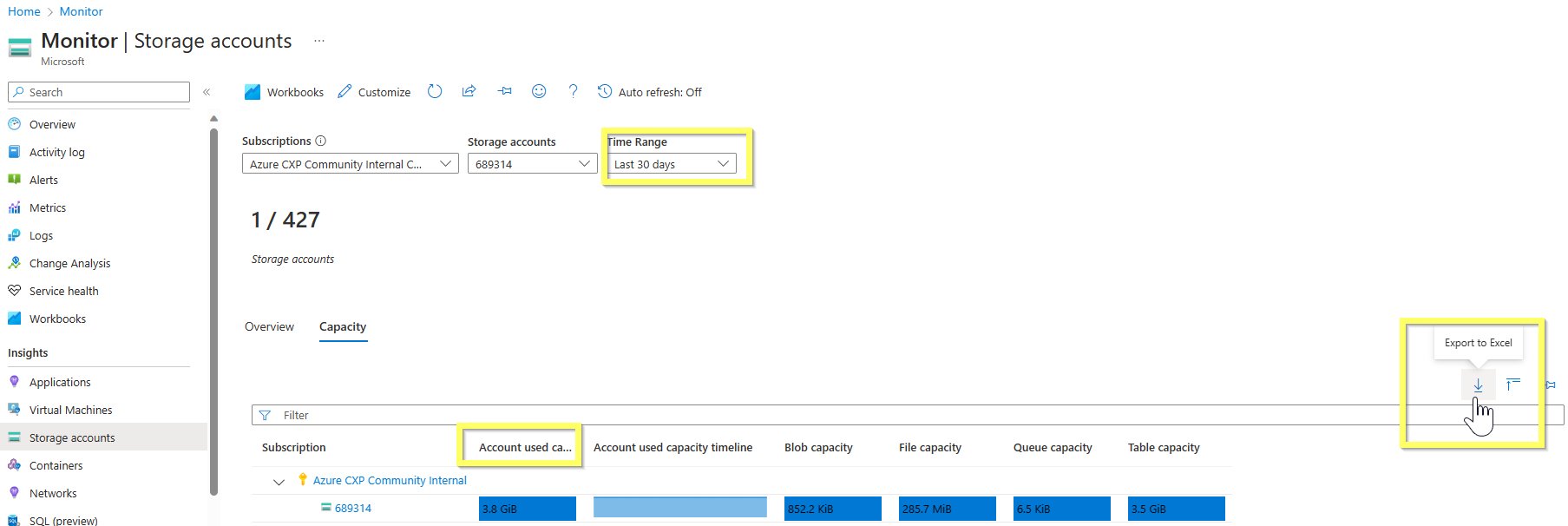
Task: Open storage account 689314 link
Action: click(x=353, y=508)
